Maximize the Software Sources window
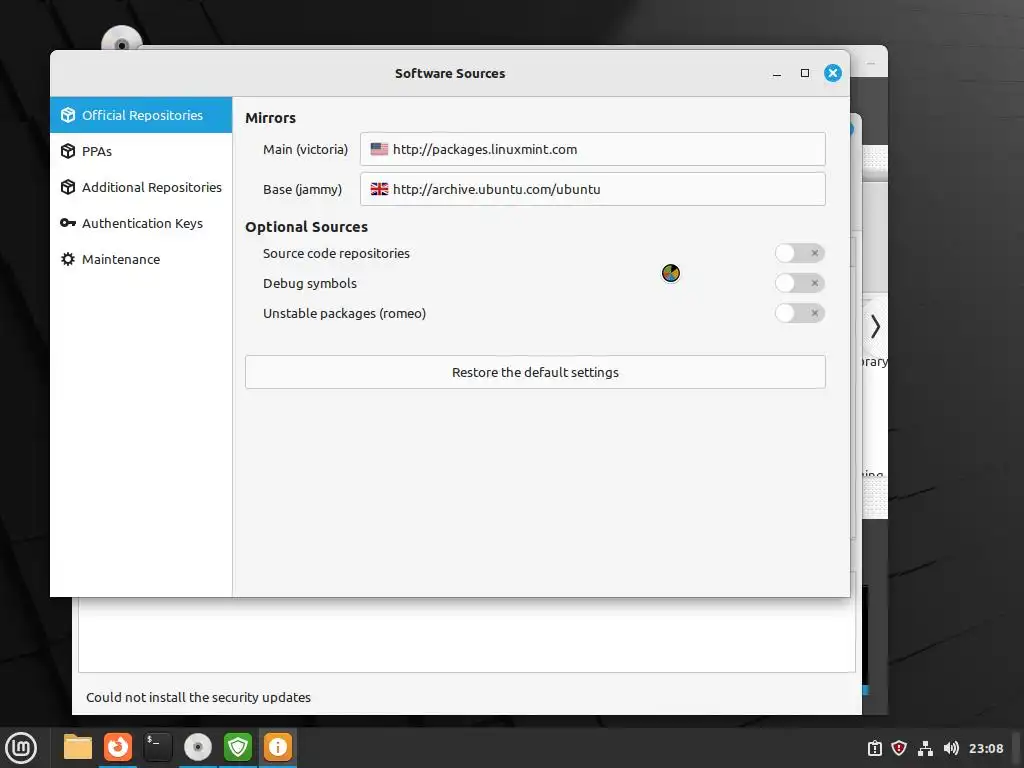The image size is (1024, 768). tap(805, 73)
